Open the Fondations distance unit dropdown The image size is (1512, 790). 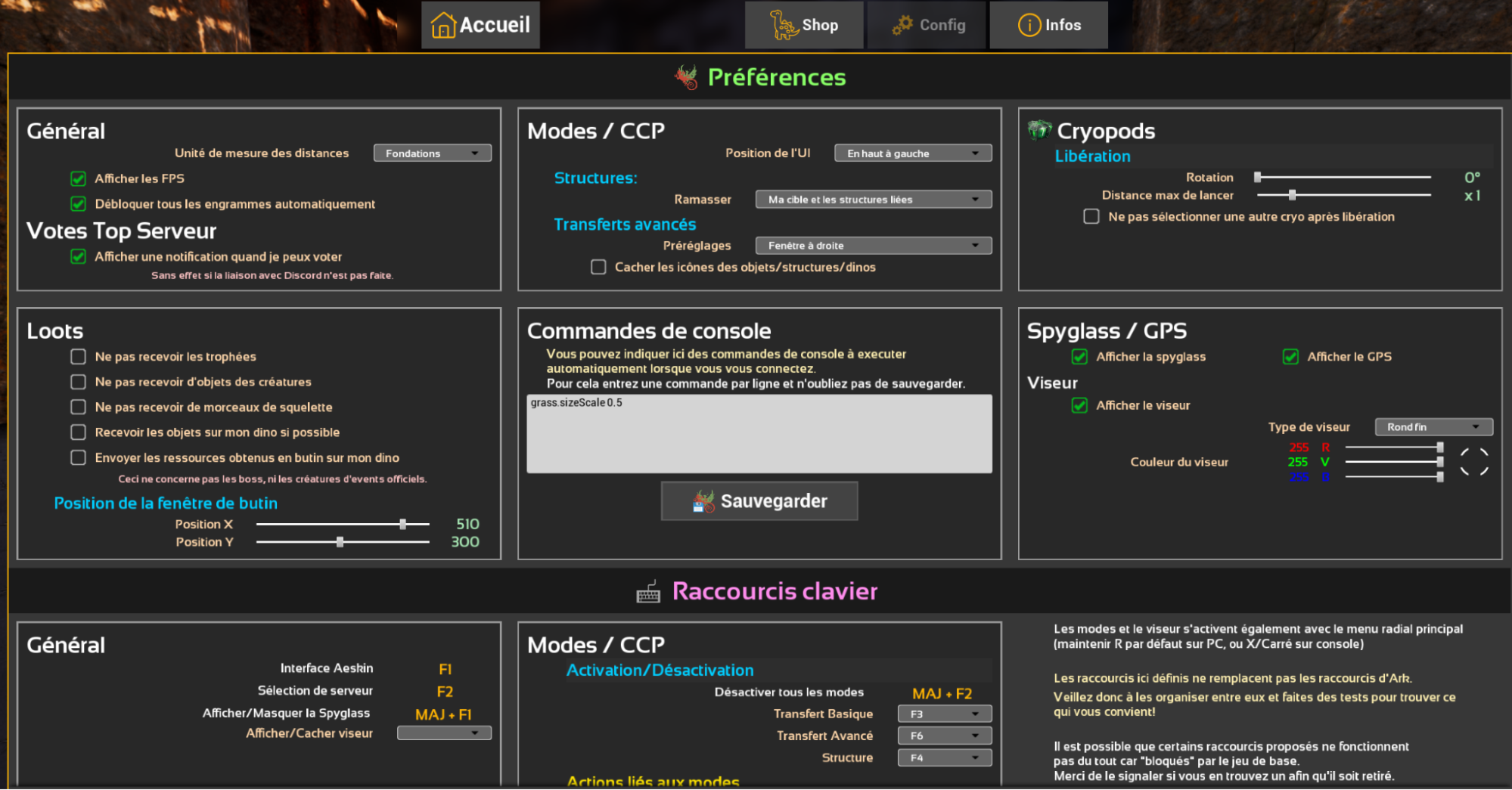433,153
